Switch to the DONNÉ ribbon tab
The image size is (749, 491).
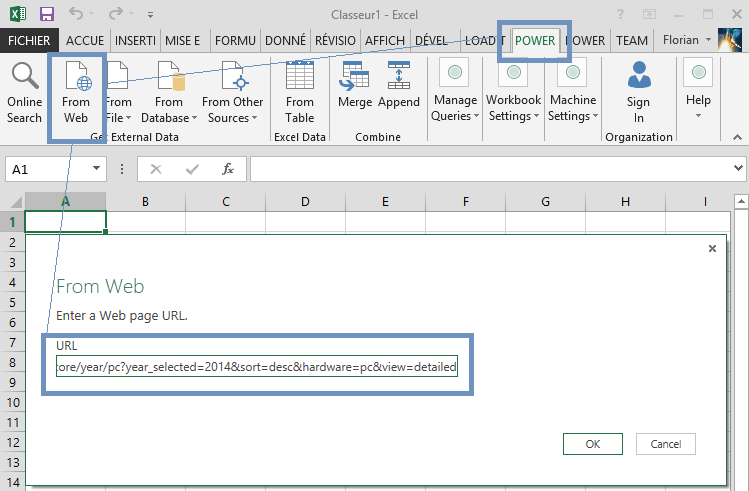(286, 41)
